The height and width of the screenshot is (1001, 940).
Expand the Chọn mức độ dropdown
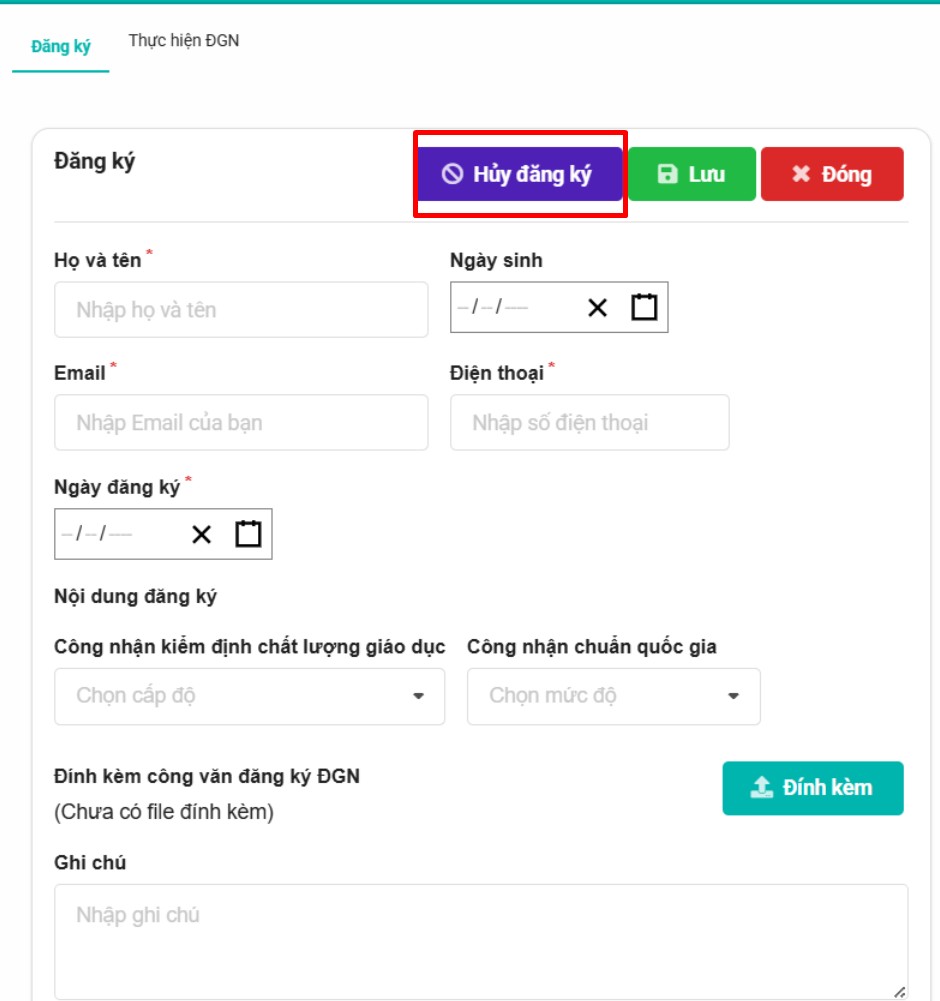(613, 696)
